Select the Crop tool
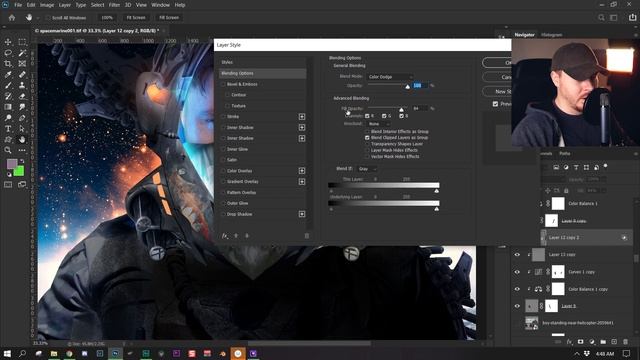This screenshot has width=640, height=360. [8, 64]
